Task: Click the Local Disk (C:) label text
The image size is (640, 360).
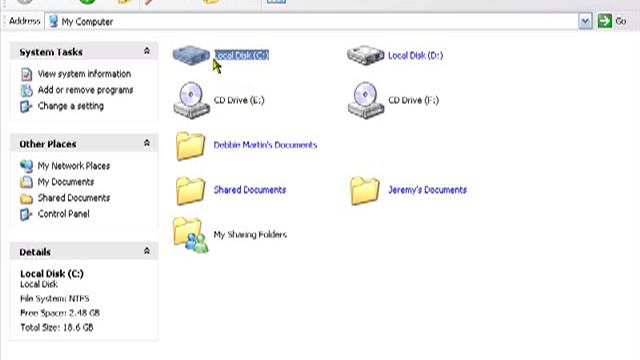Action: pyautogui.click(x=241, y=56)
